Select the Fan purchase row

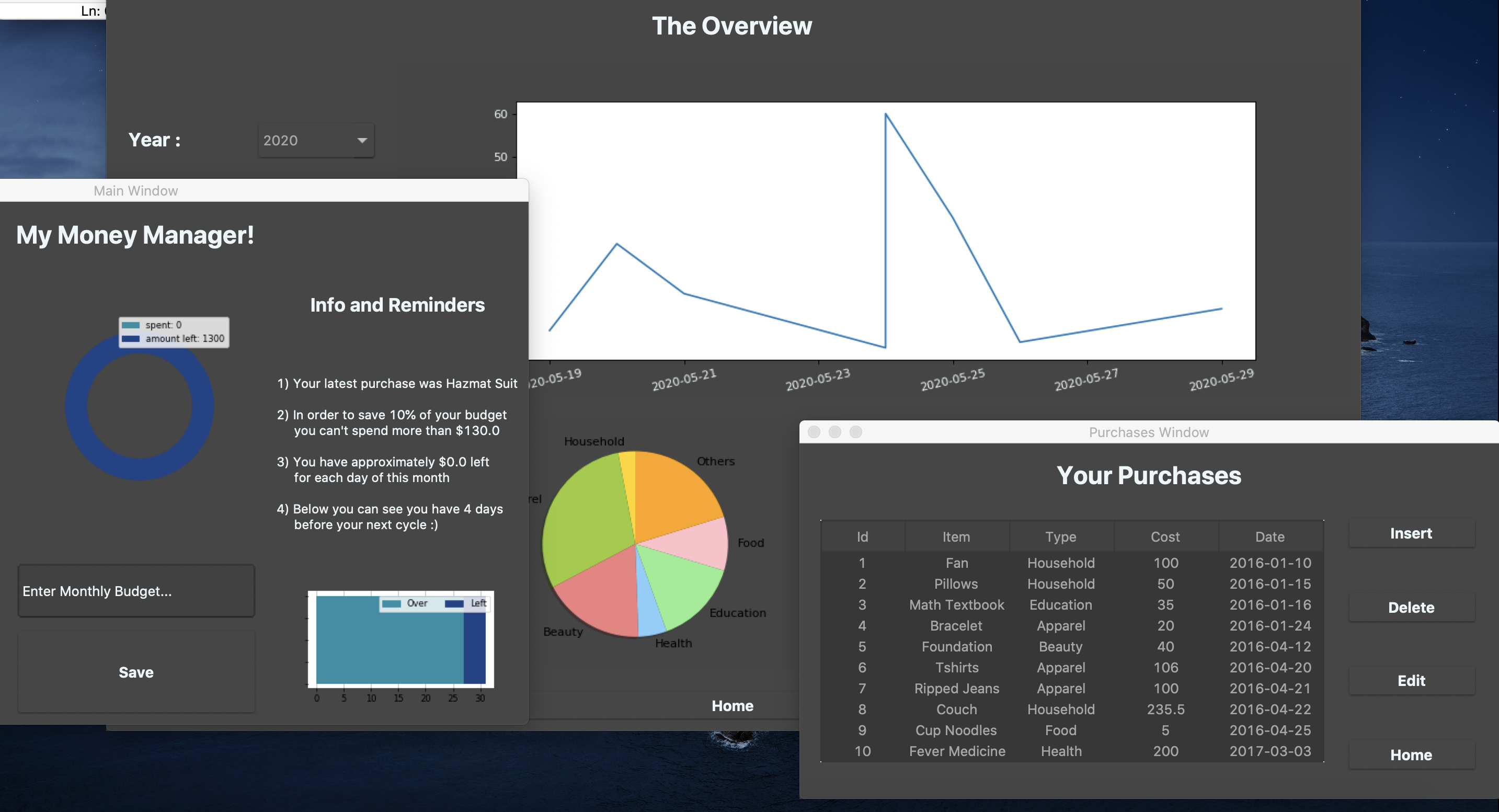1072,563
